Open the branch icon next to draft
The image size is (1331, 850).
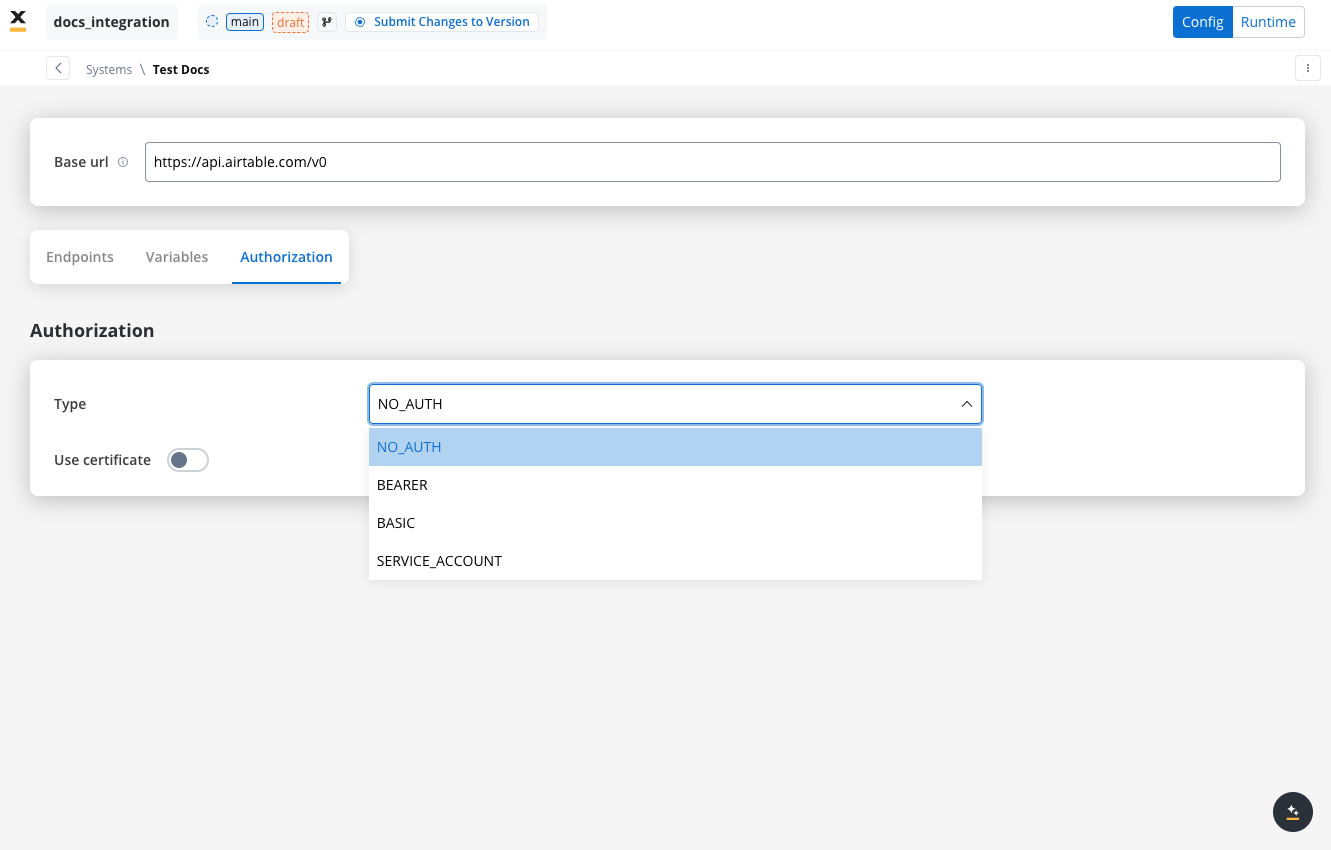pos(327,22)
